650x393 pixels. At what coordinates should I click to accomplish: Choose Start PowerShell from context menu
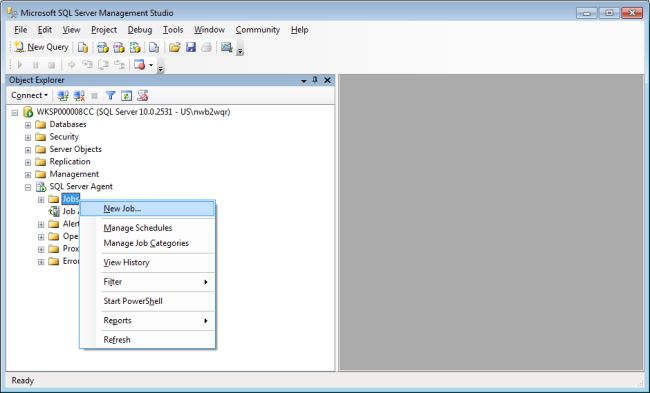pyautogui.click(x=148, y=301)
